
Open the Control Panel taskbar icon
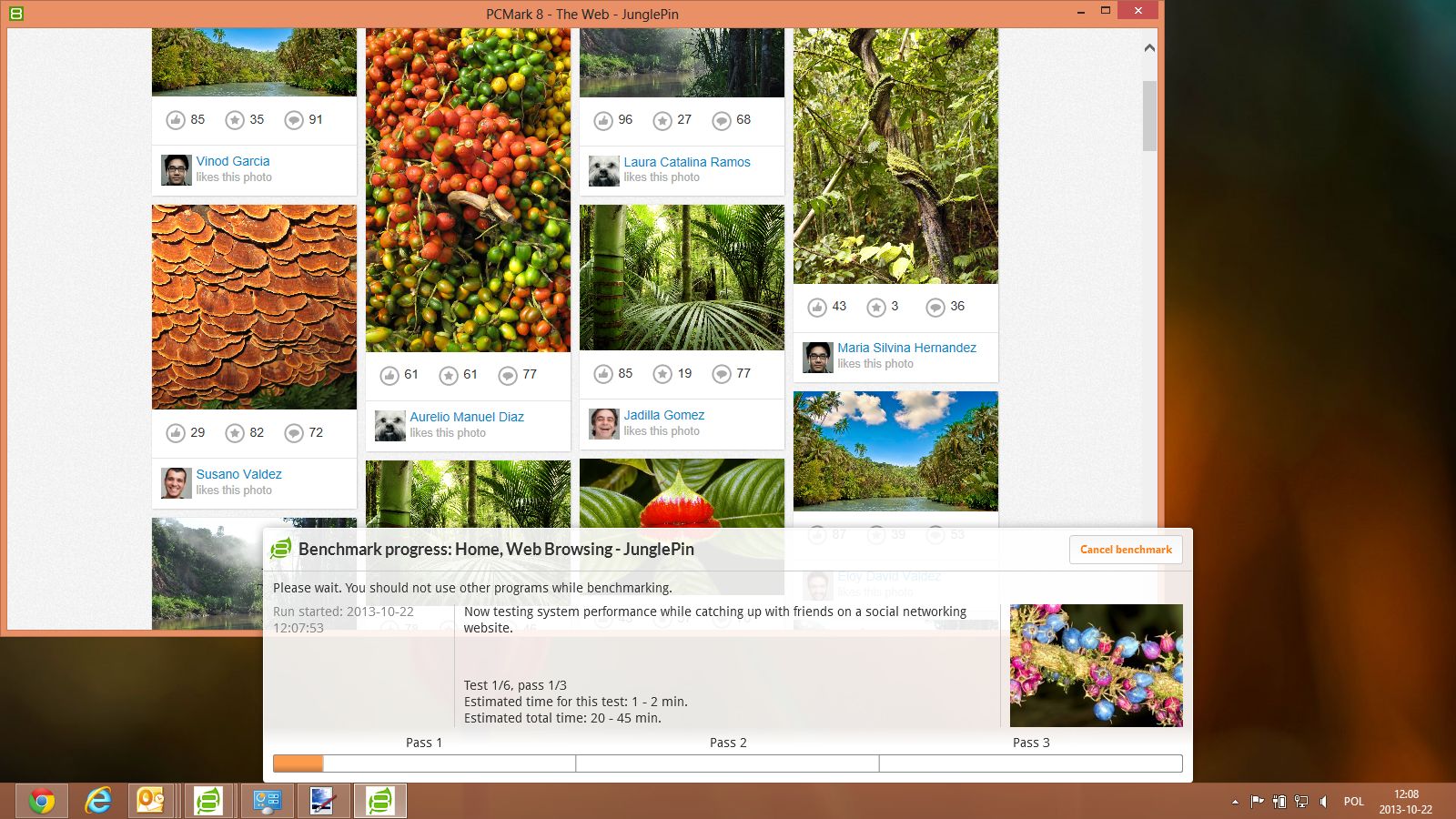tap(267, 801)
